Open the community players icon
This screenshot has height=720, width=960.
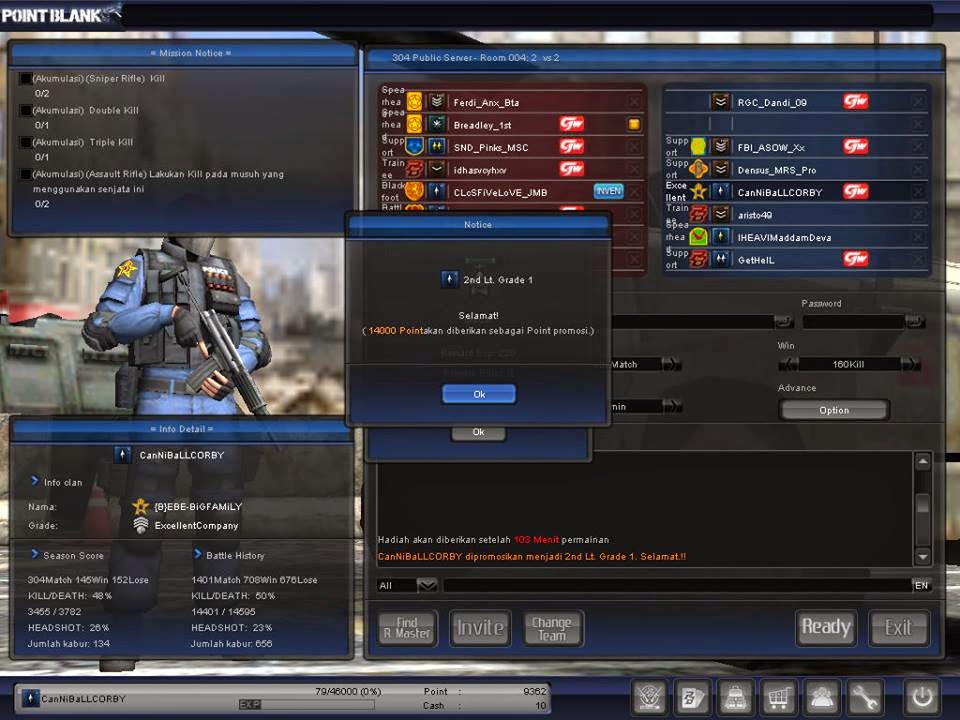coord(822,697)
